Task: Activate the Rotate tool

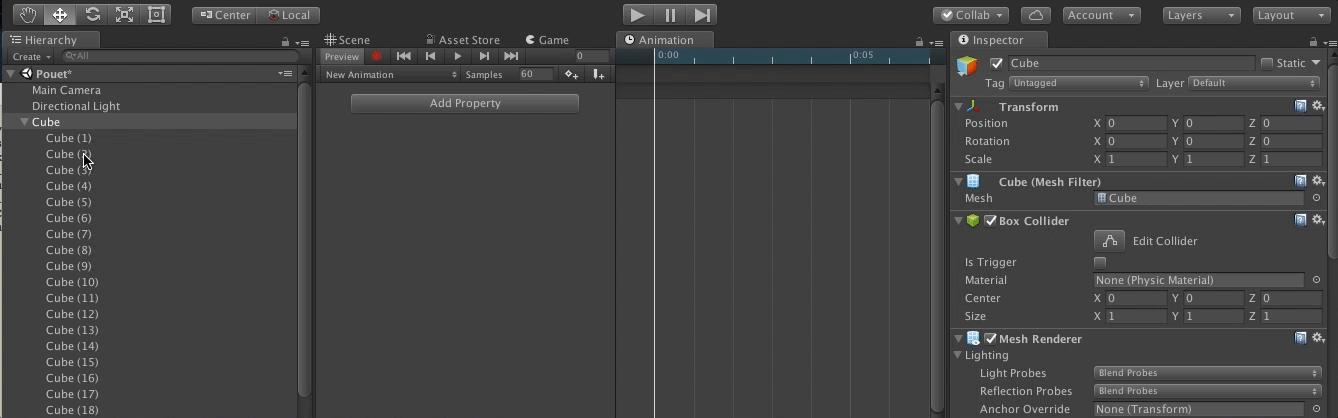Action: click(92, 15)
